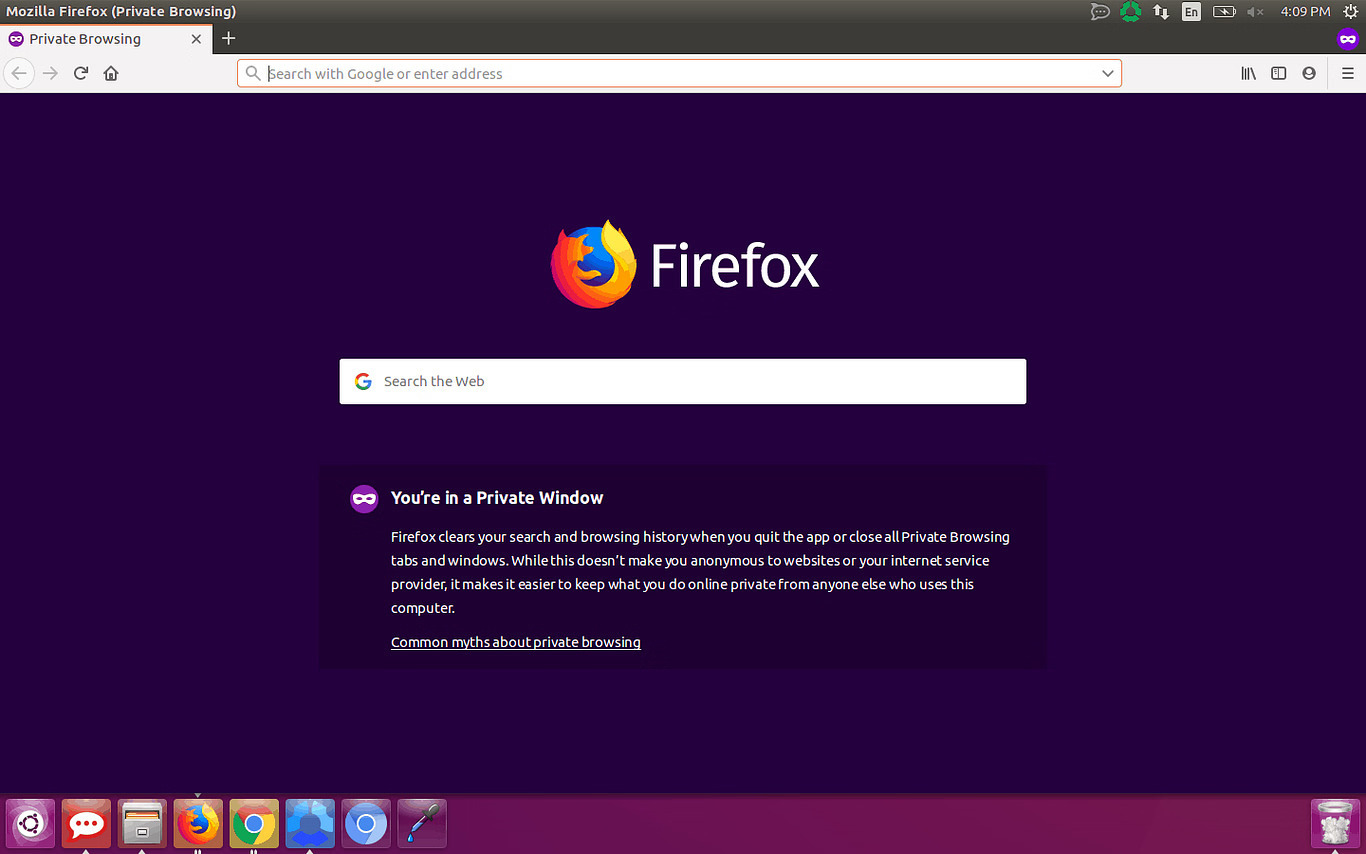
Task: Open Common myths about private browsing
Action: [515, 642]
